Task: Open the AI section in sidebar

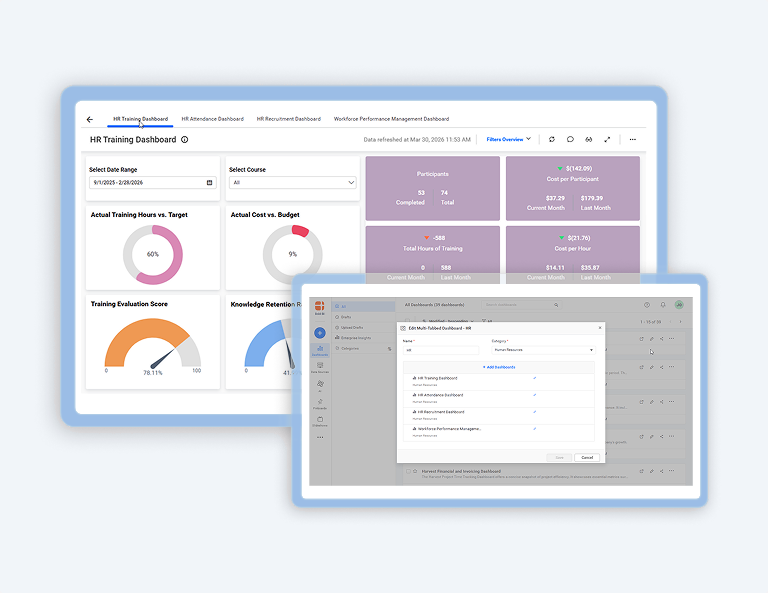Action: (320, 385)
